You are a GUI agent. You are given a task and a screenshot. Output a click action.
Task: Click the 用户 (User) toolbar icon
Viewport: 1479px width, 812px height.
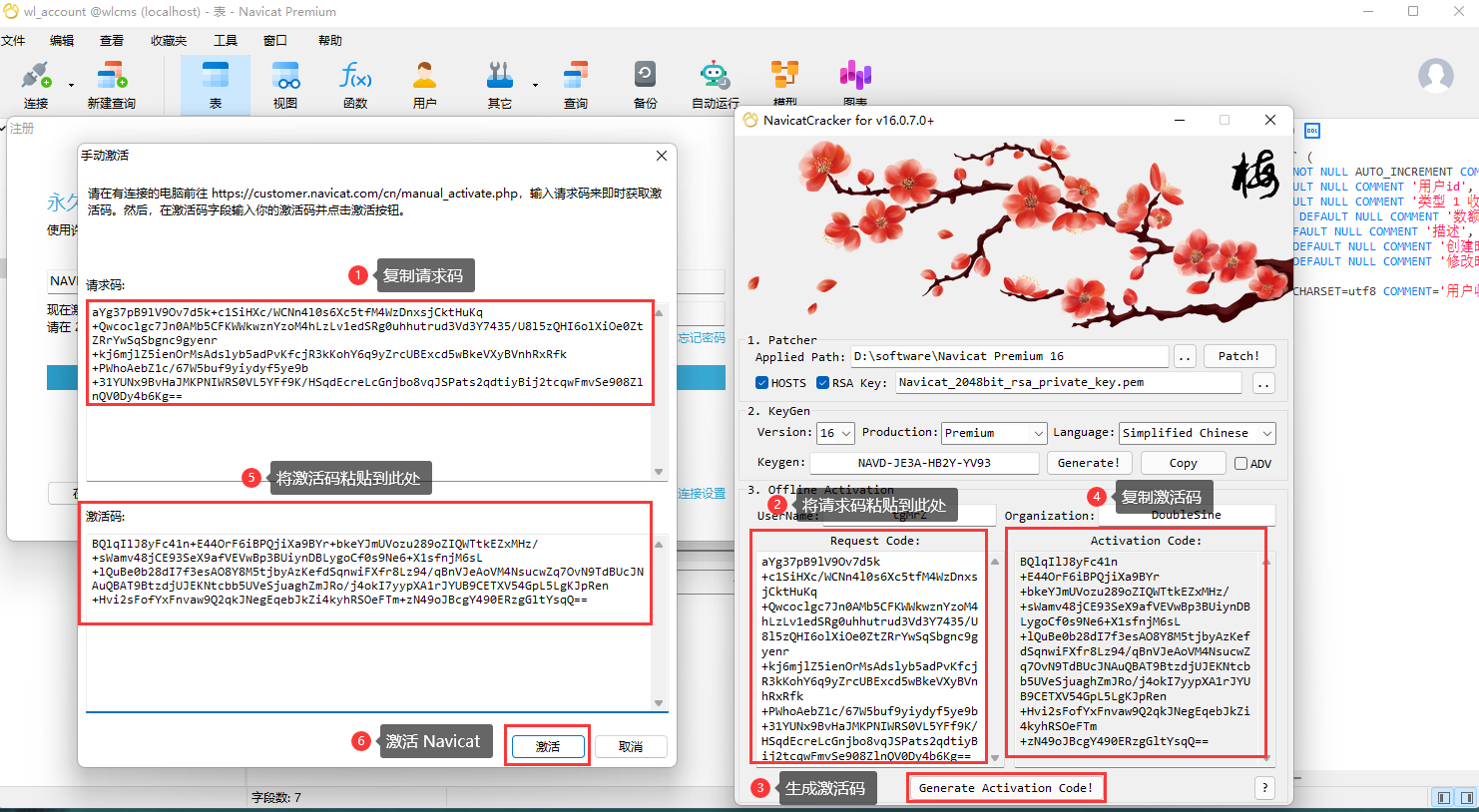(425, 77)
